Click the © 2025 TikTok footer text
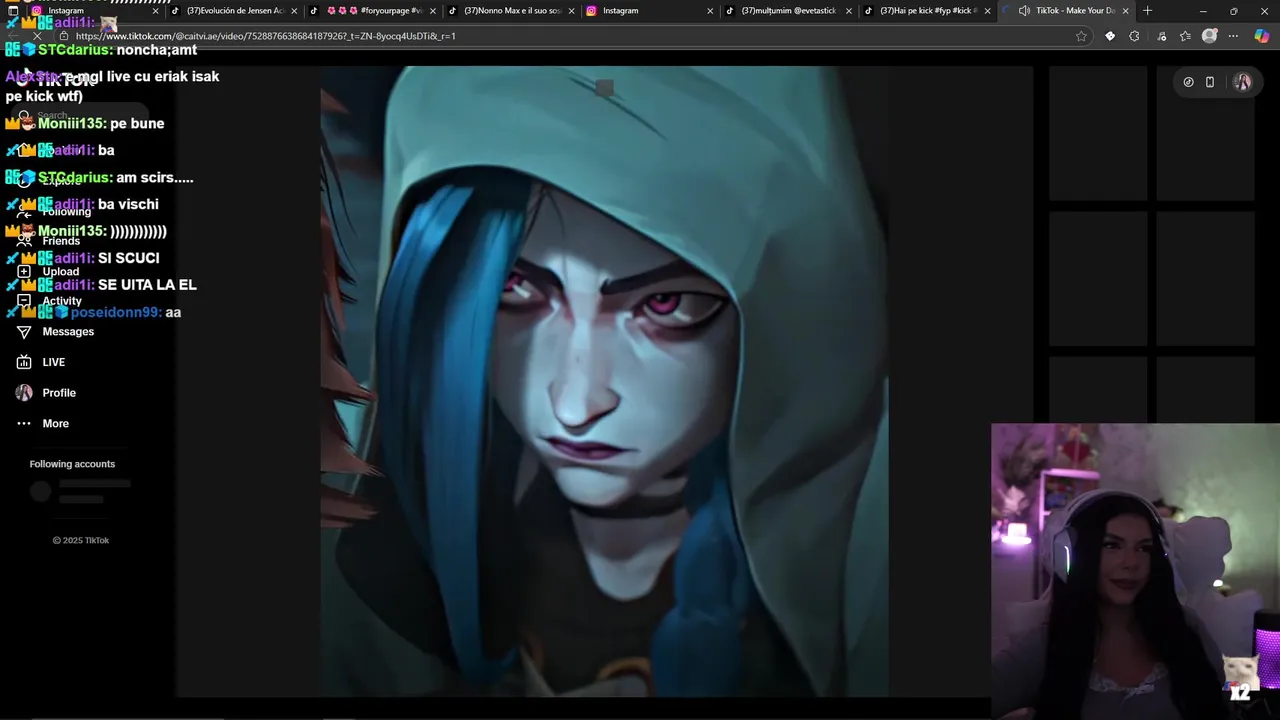The width and height of the screenshot is (1280, 720). tap(81, 540)
